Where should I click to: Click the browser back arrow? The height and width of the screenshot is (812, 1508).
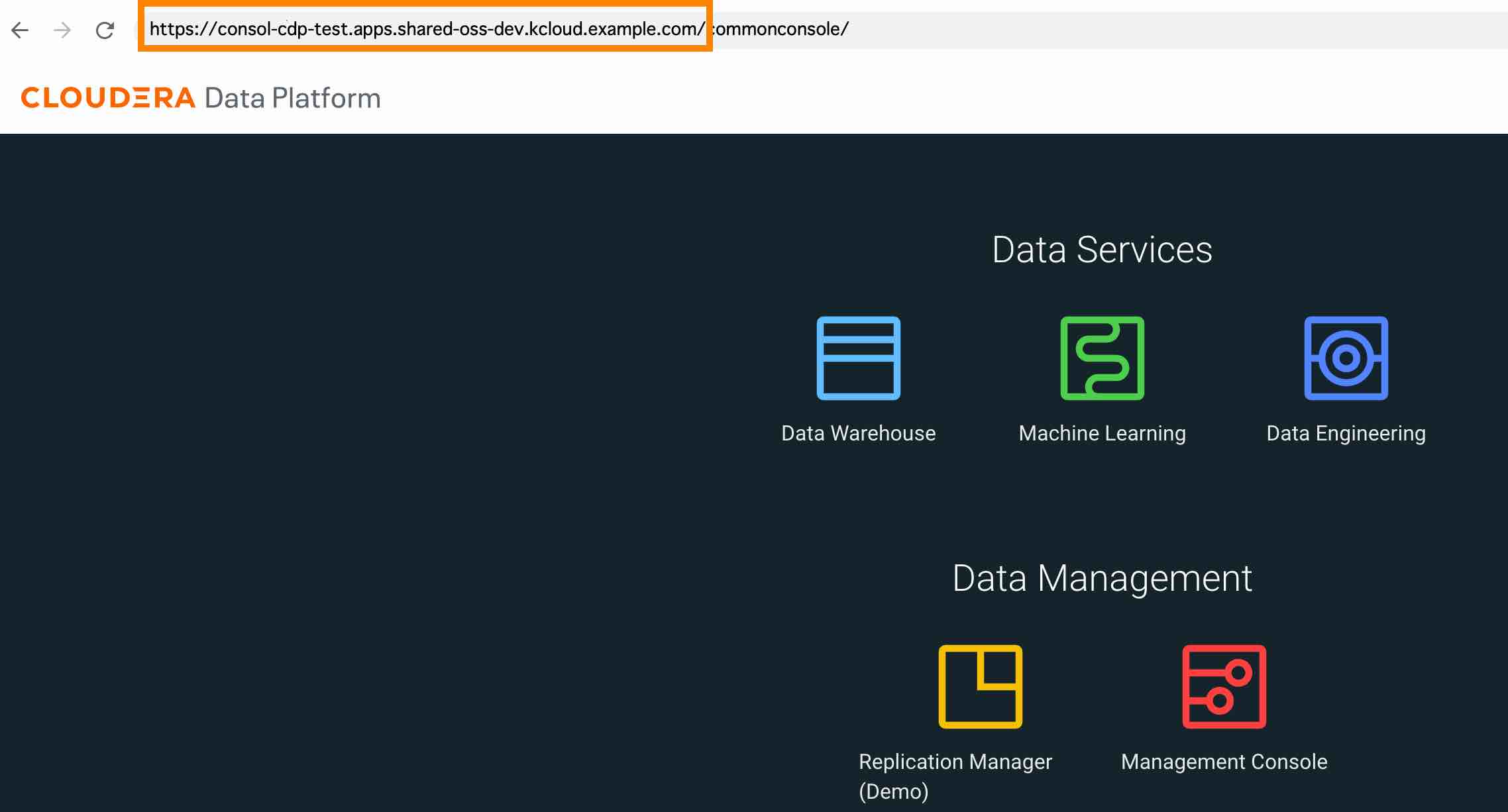point(21,30)
